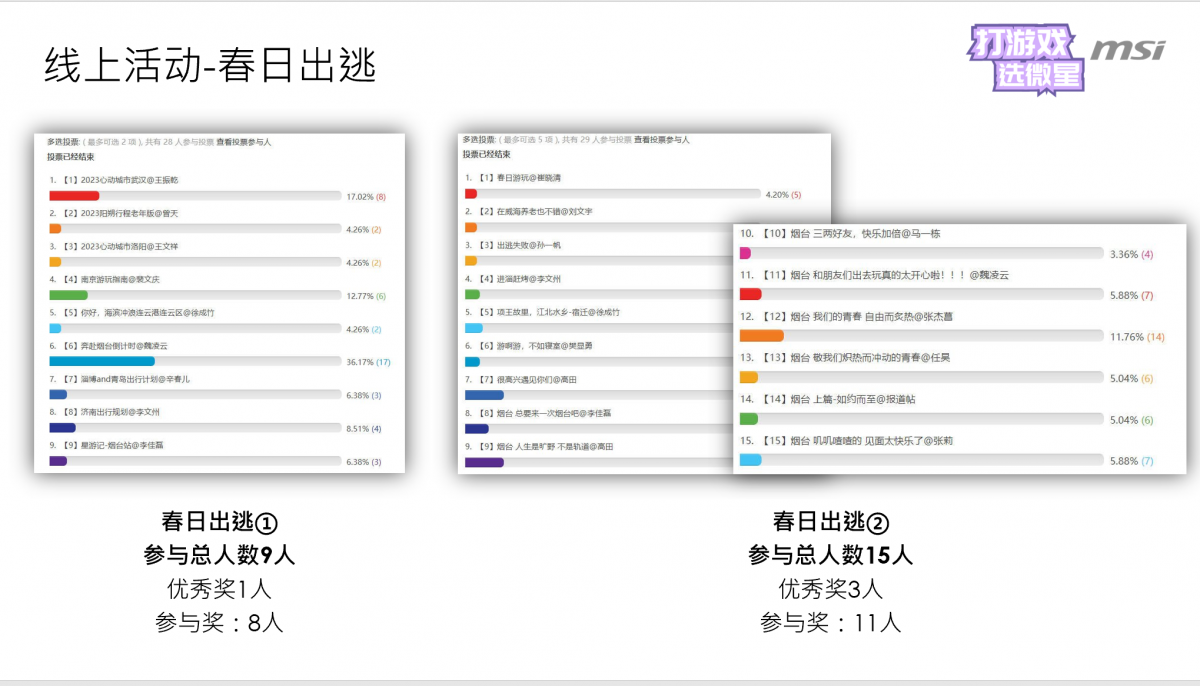The width and height of the screenshot is (1200, 686).
Task: Click the purple bar for 星游记-烟台站
Action: click(58, 461)
